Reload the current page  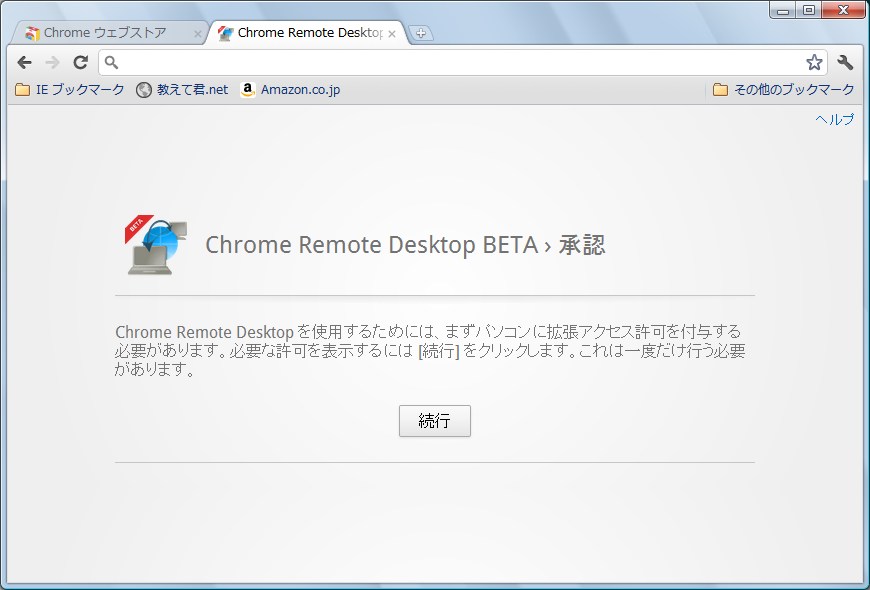click(81, 63)
